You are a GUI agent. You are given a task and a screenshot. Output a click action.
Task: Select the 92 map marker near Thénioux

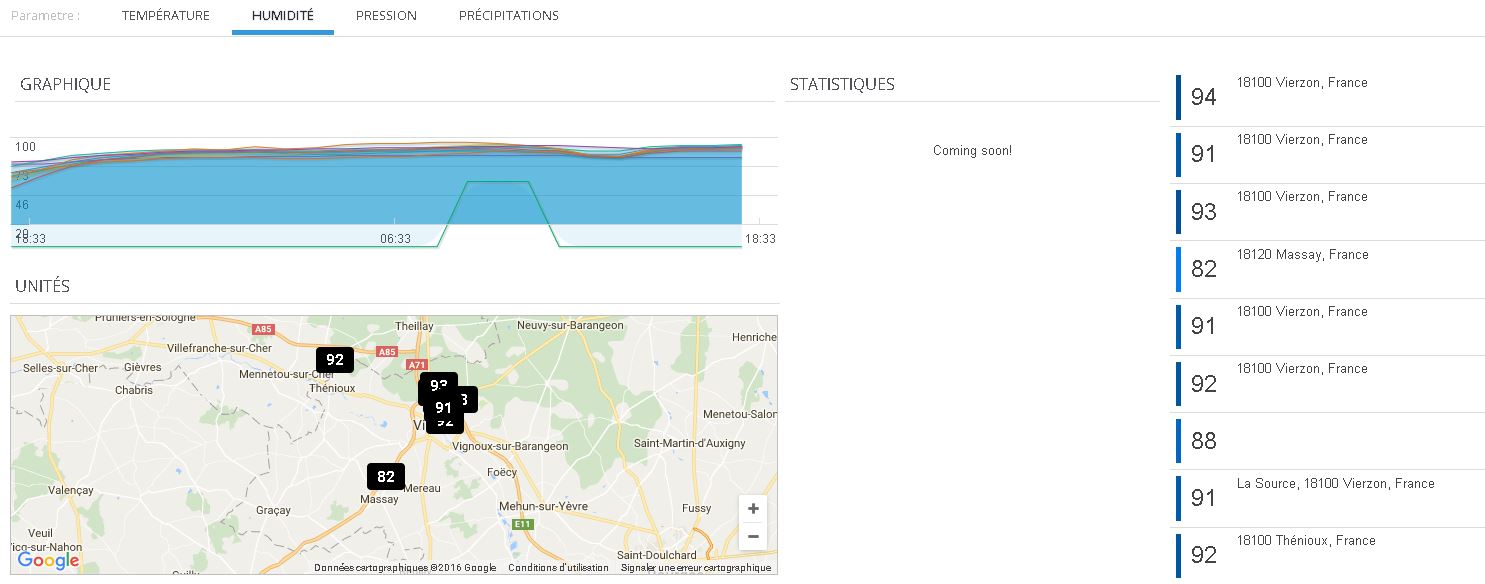335,360
